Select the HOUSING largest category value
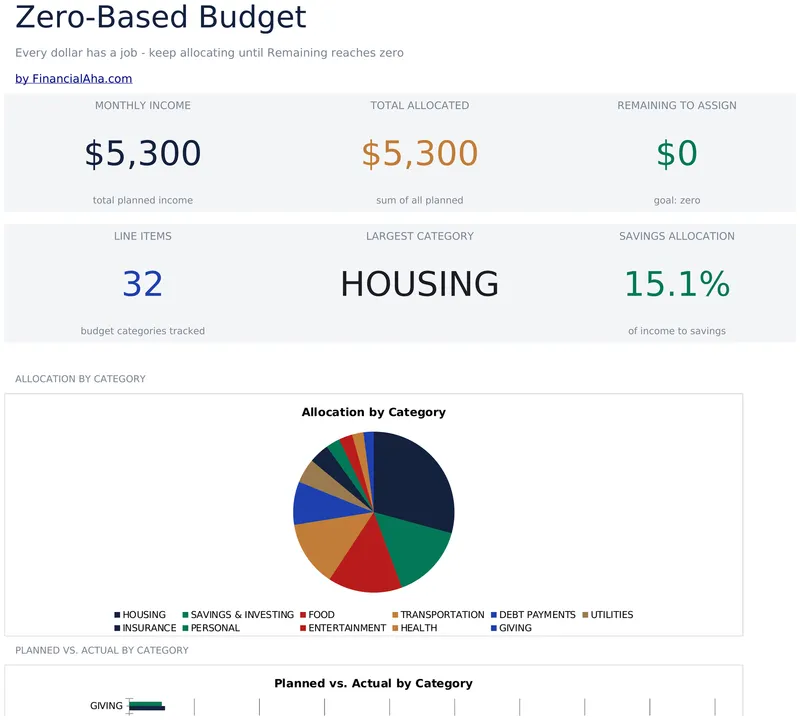Screen dimensions: 800x720 419,284
